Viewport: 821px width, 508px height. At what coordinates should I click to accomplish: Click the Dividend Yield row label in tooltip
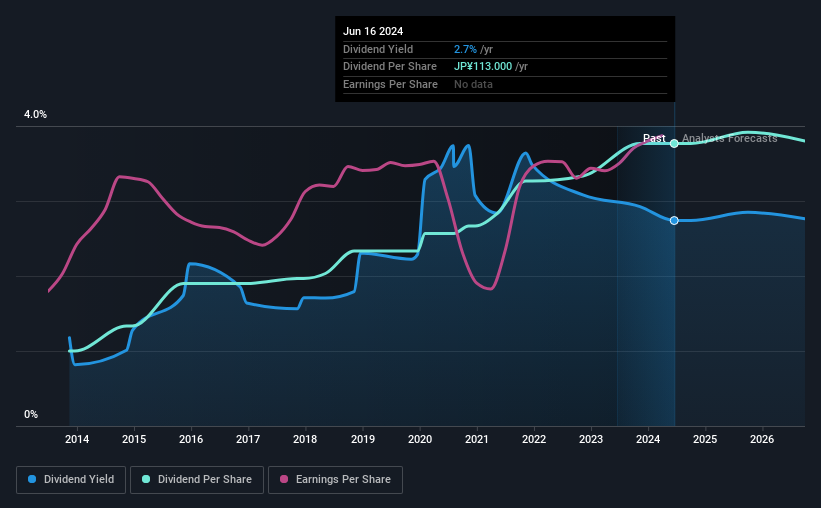tap(378, 49)
